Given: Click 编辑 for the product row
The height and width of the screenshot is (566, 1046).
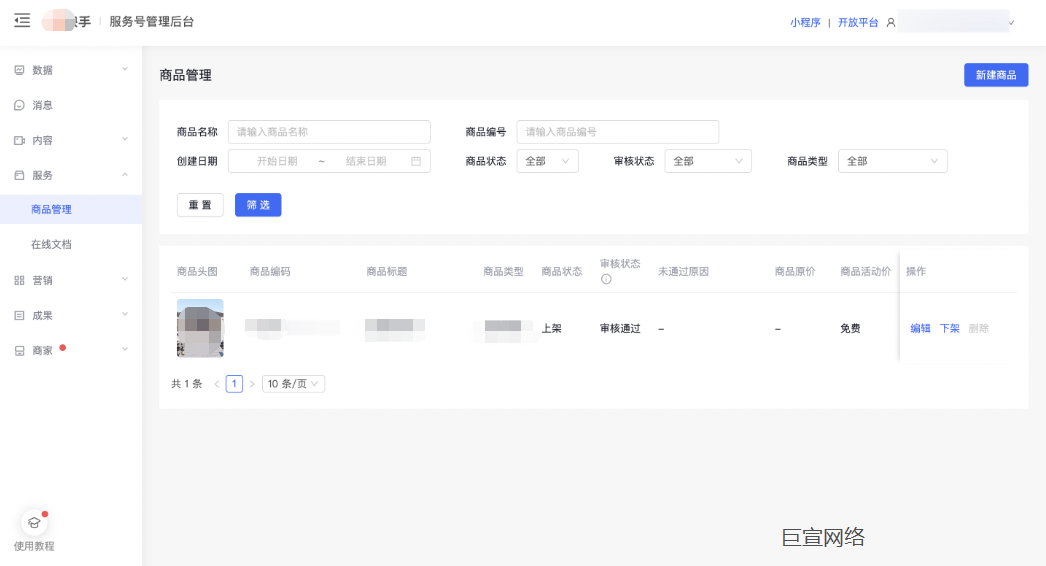Looking at the screenshot, I should point(921,328).
